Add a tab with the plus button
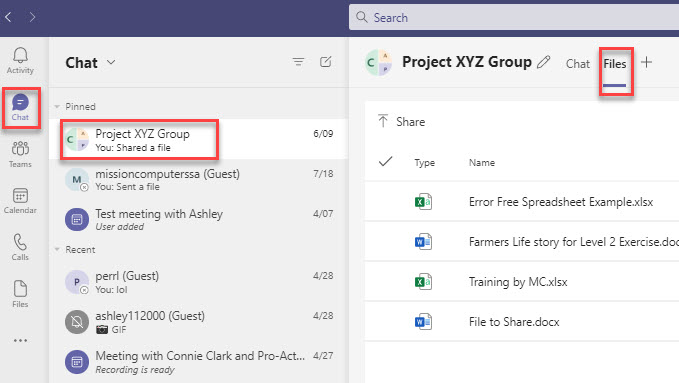Viewport: 679px width, 383px height. [x=646, y=62]
